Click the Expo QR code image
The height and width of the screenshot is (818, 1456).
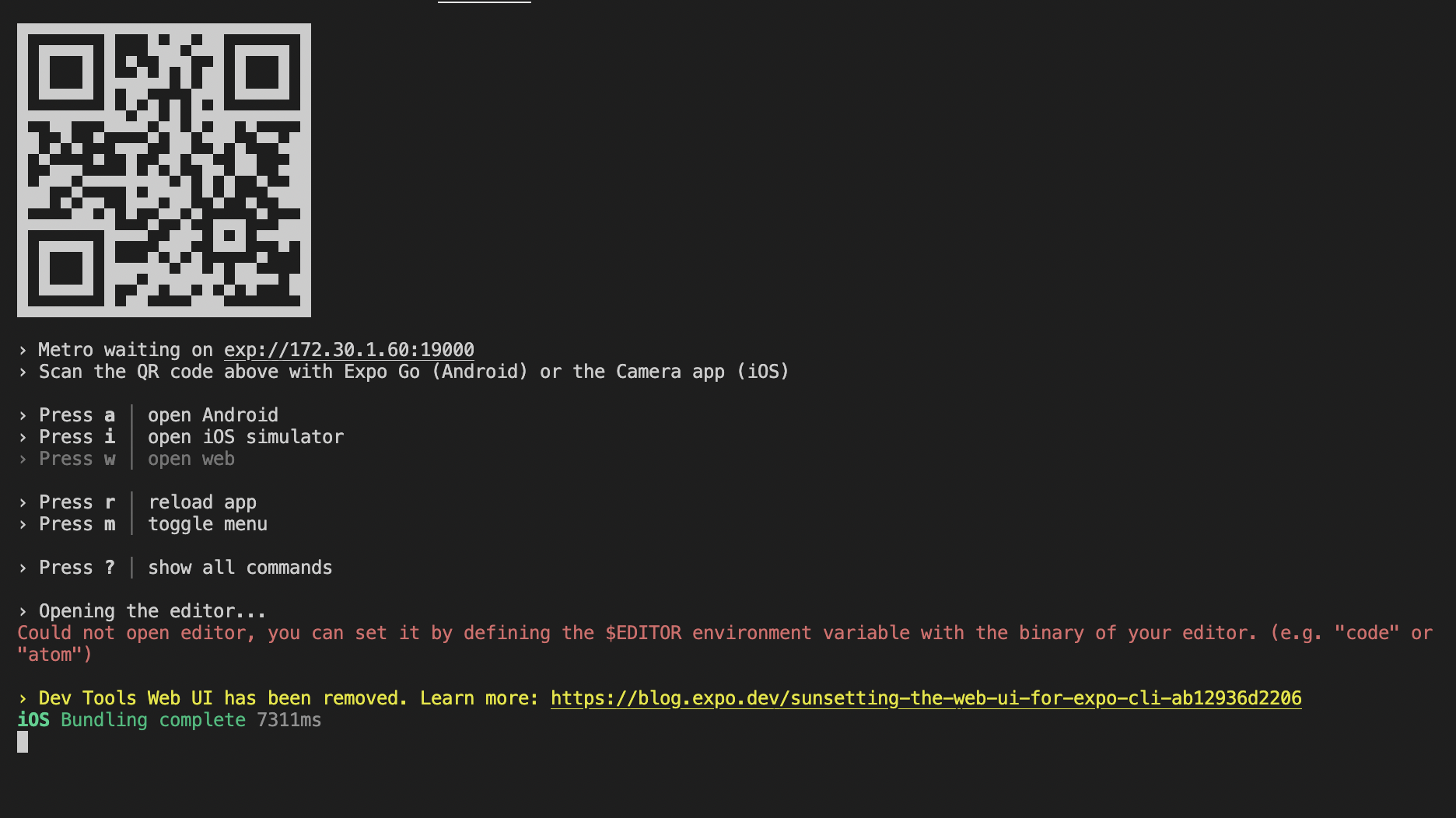pos(164,170)
